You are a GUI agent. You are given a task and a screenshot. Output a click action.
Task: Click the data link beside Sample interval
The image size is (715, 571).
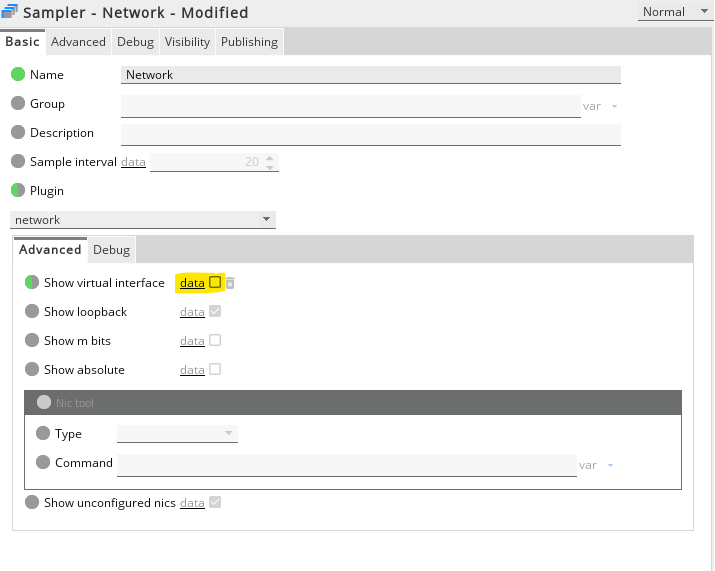click(x=133, y=162)
